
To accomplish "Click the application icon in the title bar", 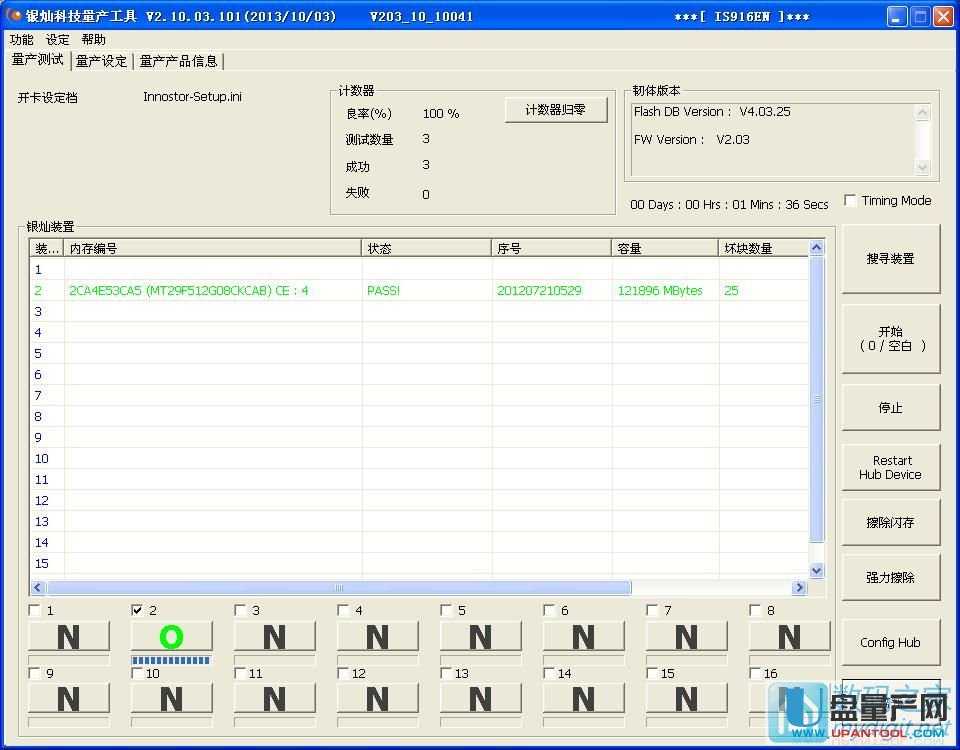I will point(14,16).
